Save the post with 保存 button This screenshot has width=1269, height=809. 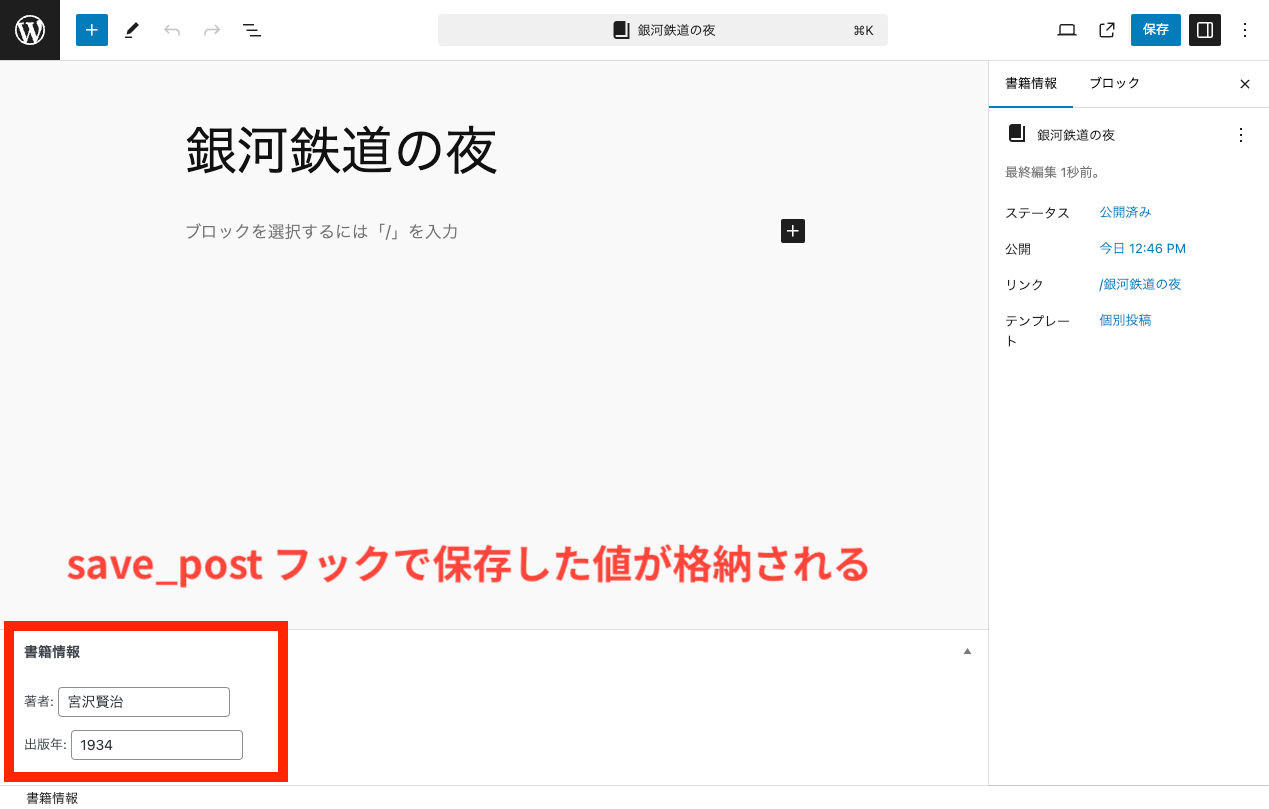[1156, 30]
